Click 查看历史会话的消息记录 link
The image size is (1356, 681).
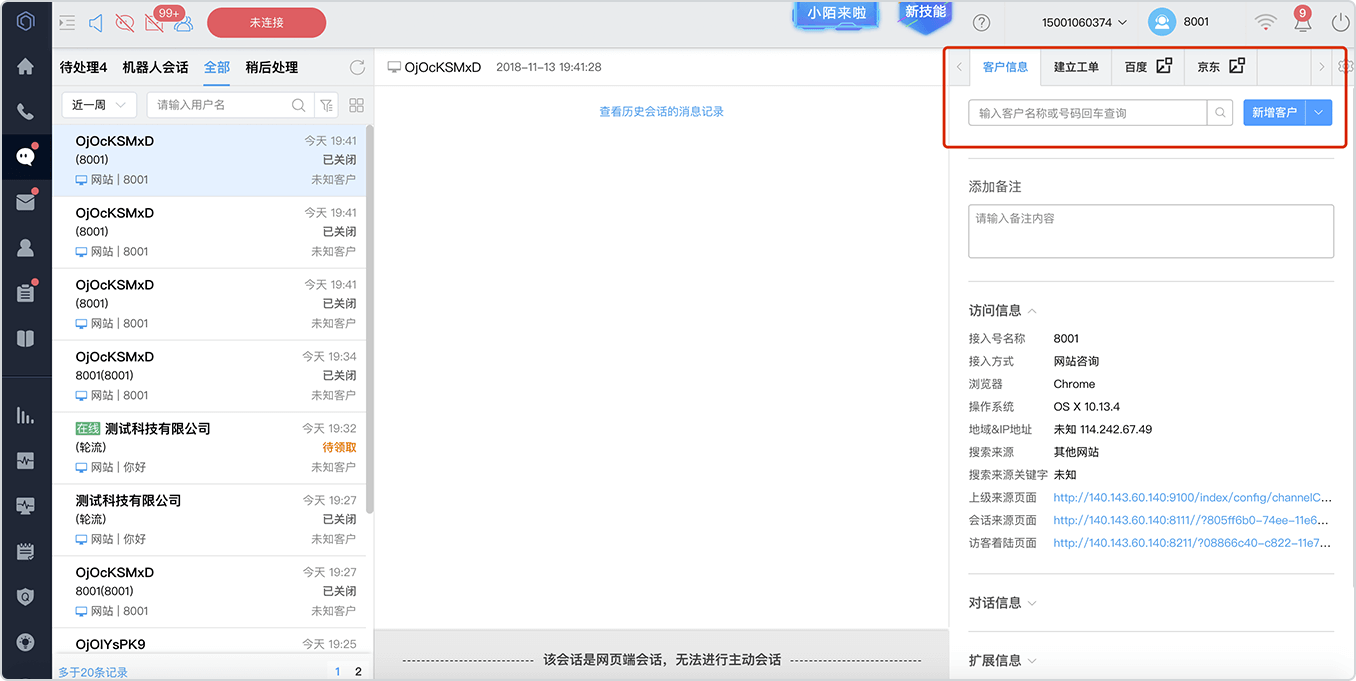click(x=661, y=111)
